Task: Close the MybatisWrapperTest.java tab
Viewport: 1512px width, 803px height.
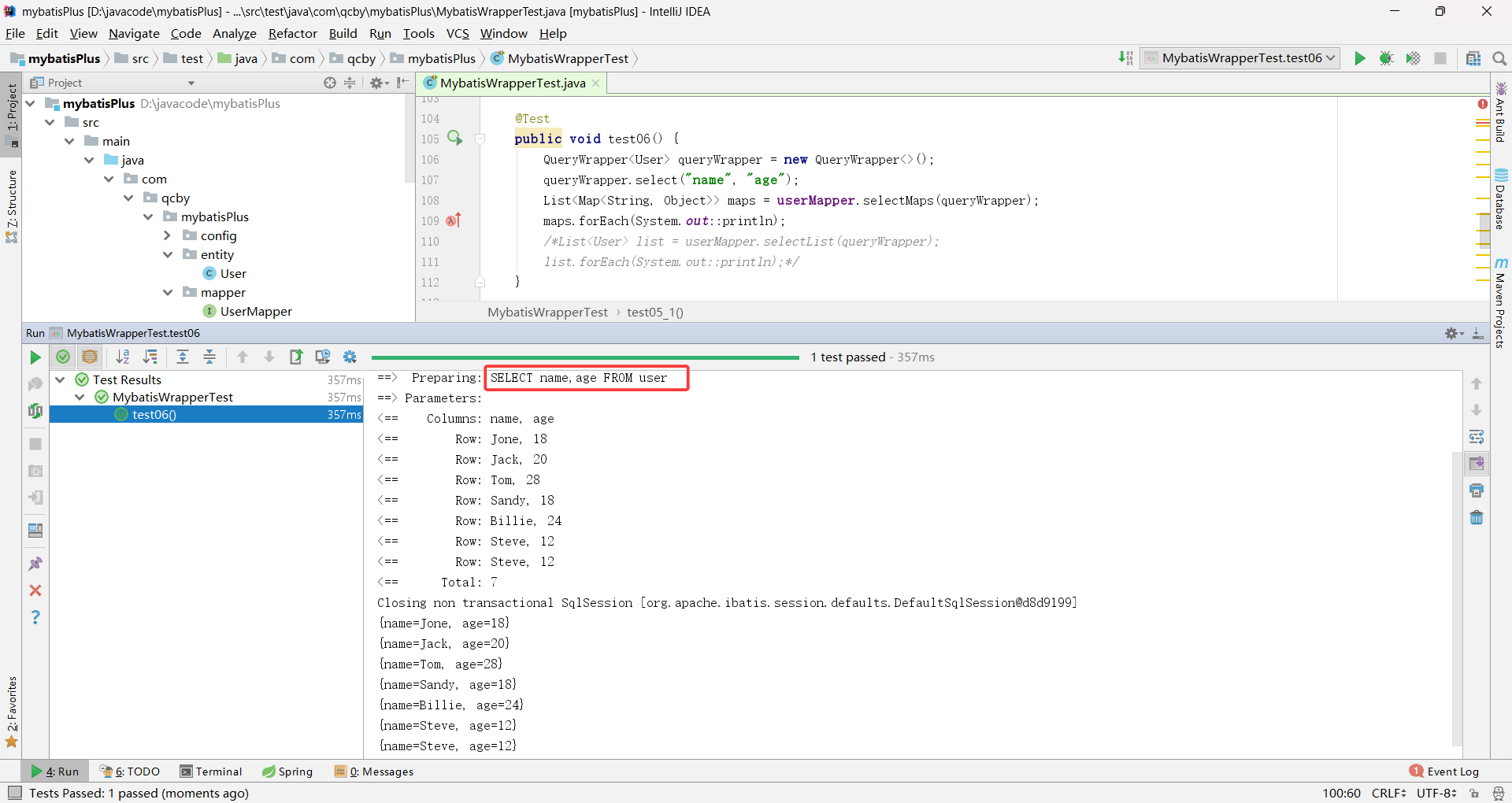Action: tap(596, 83)
